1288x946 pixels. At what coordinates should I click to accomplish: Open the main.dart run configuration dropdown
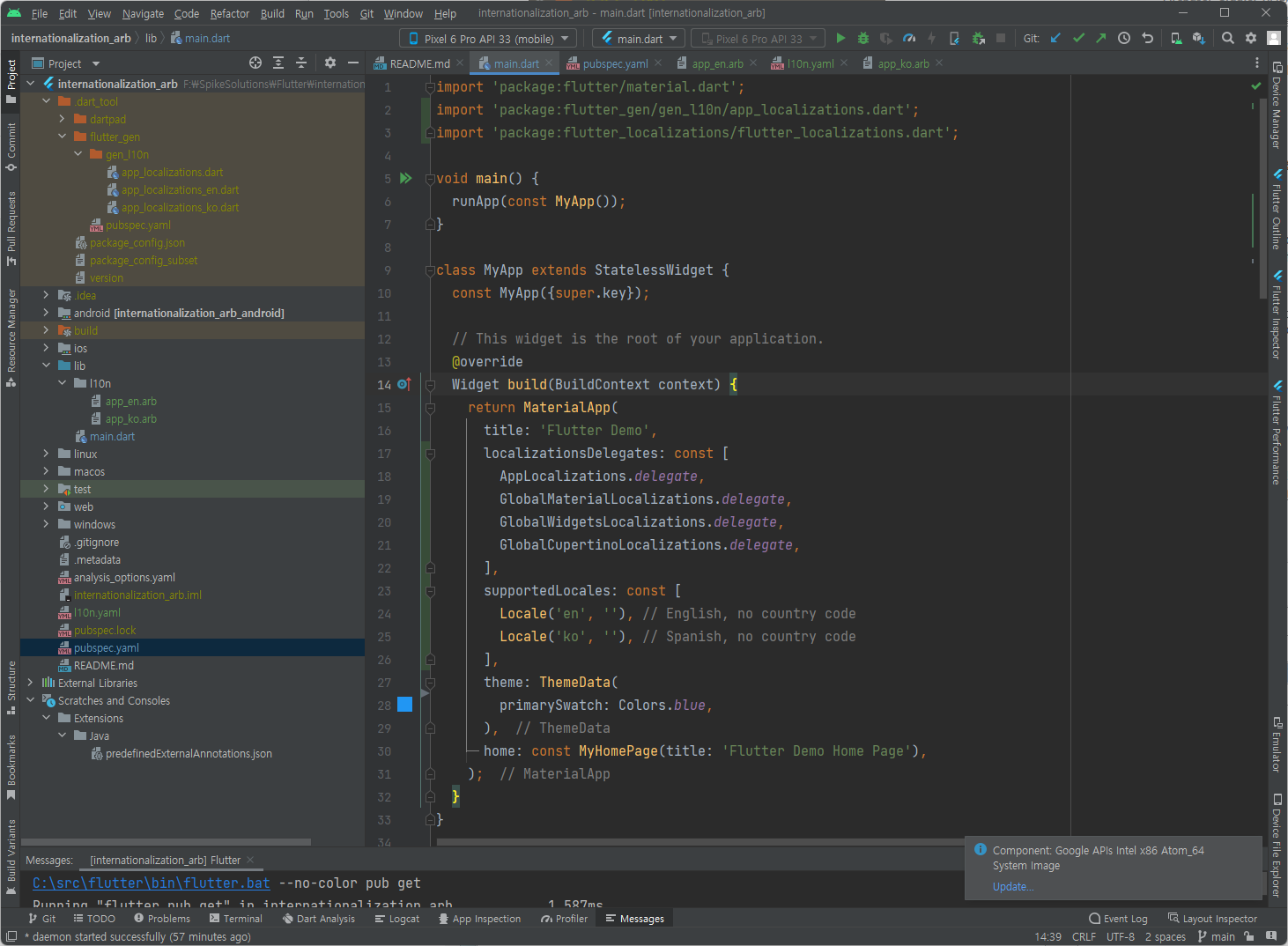(x=640, y=39)
